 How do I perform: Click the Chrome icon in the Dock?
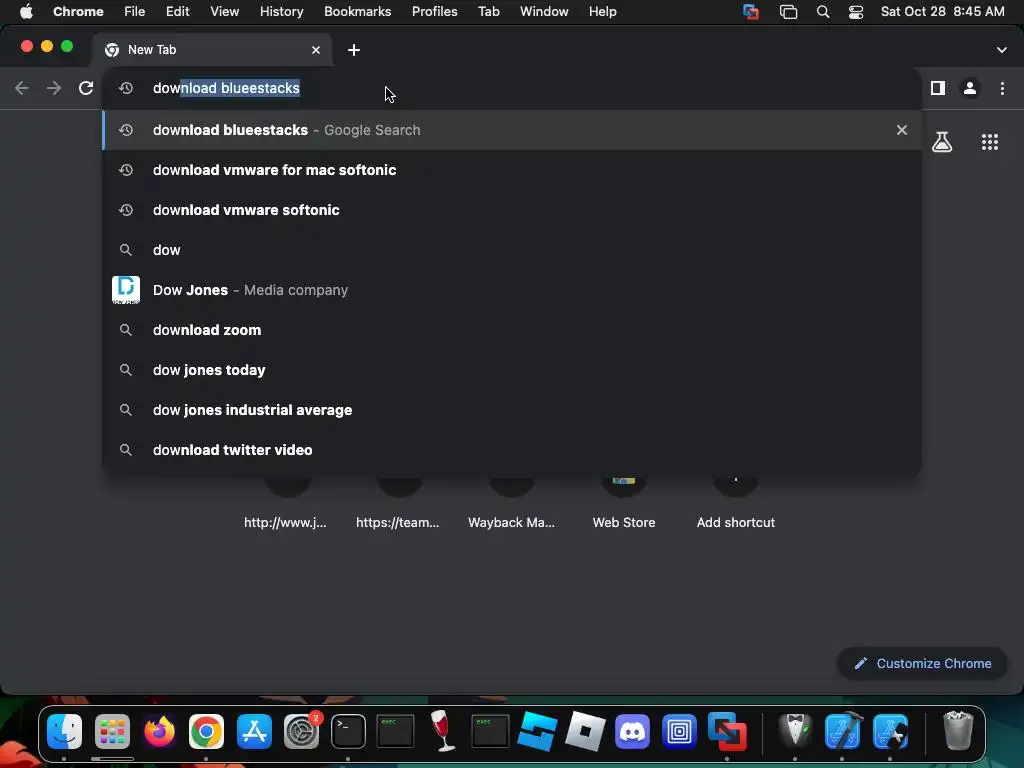click(x=206, y=731)
